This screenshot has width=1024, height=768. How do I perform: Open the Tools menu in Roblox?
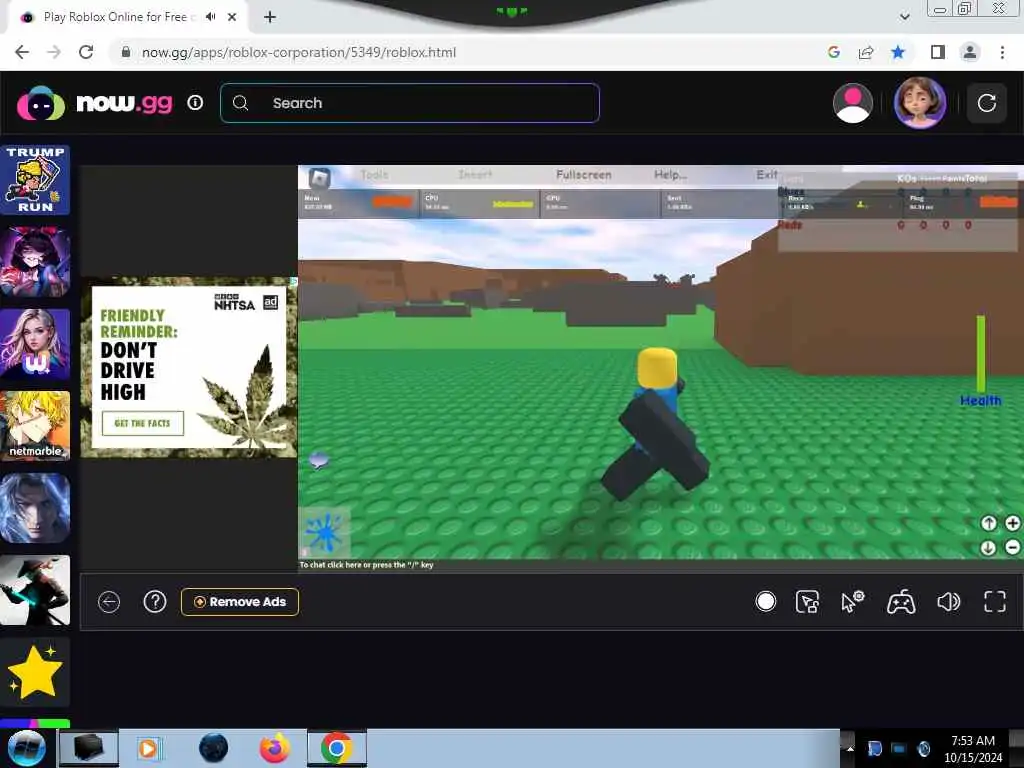374,174
